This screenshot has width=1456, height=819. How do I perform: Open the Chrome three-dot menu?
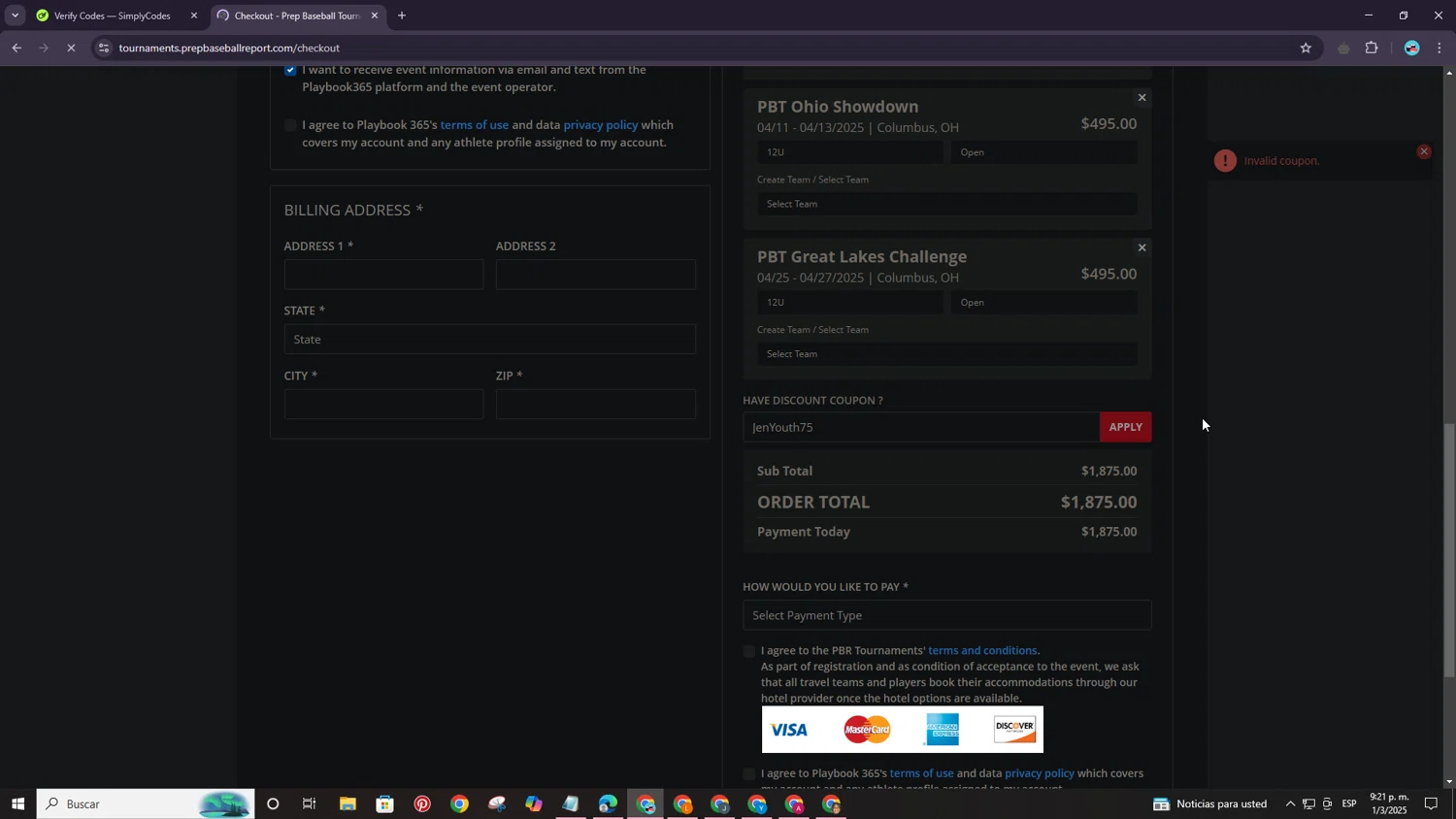pos(1439,48)
